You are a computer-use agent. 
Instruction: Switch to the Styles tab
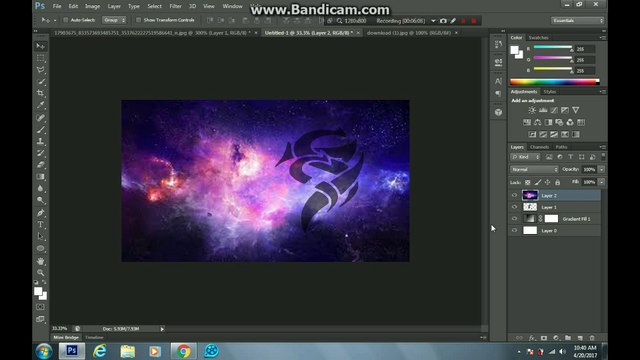coord(549,92)
